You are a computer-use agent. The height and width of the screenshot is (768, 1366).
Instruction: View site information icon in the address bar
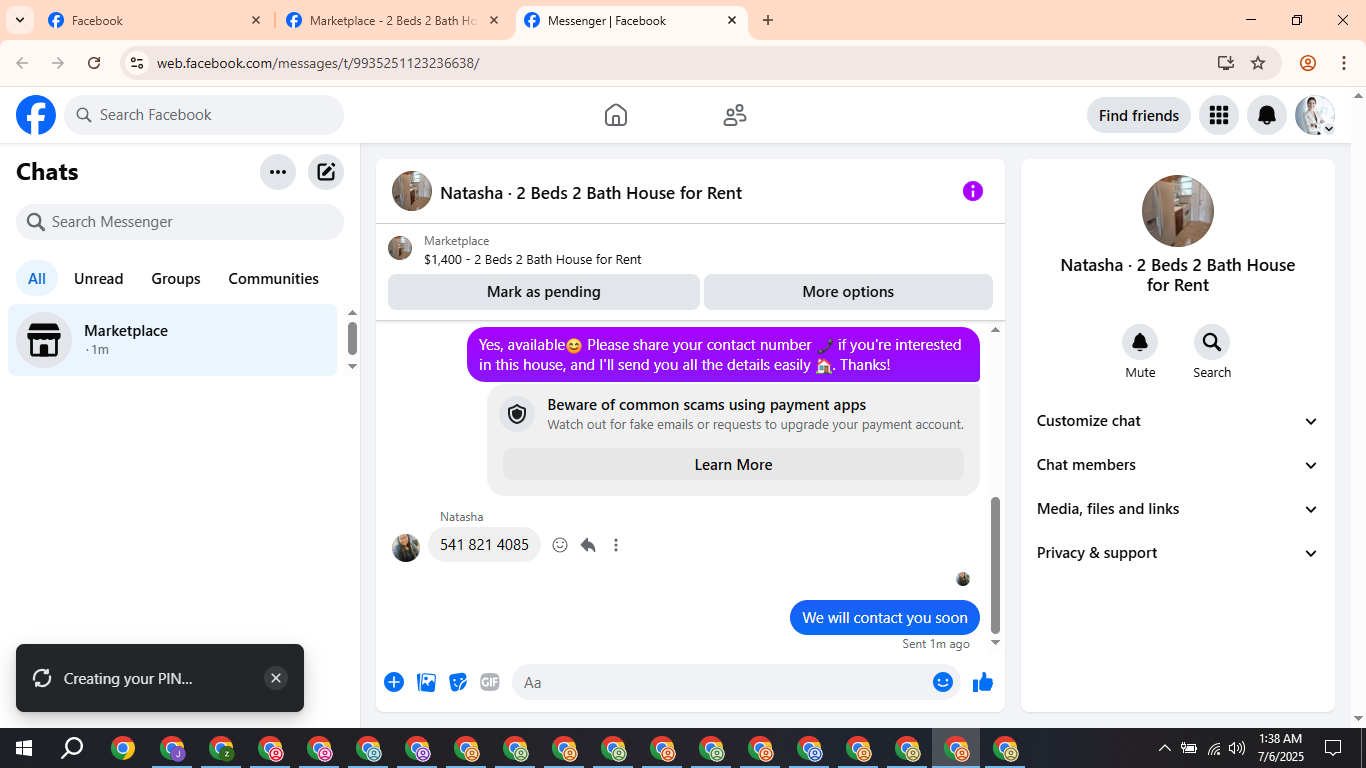(137, 63)
